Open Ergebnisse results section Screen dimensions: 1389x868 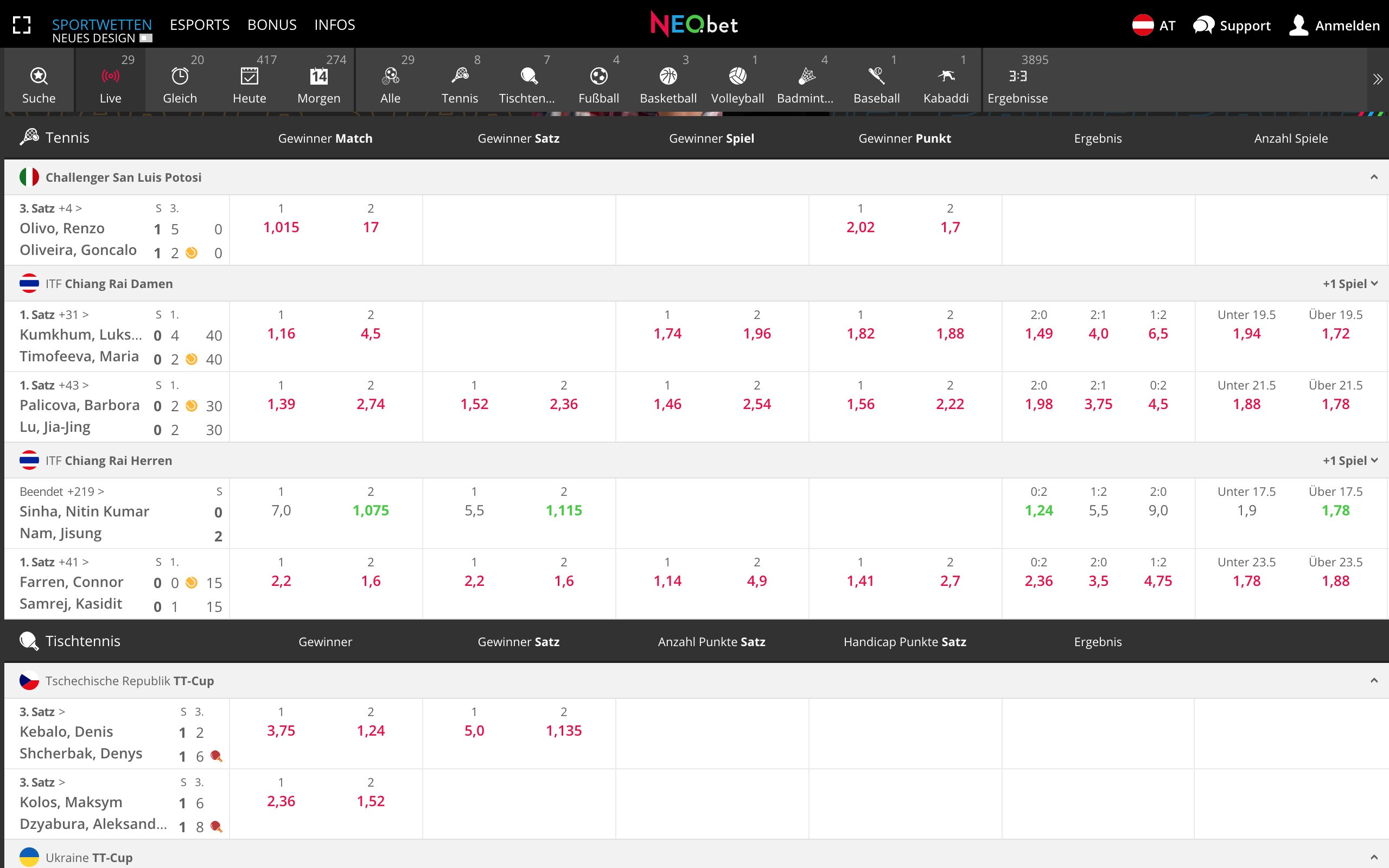click(1018, 80)
